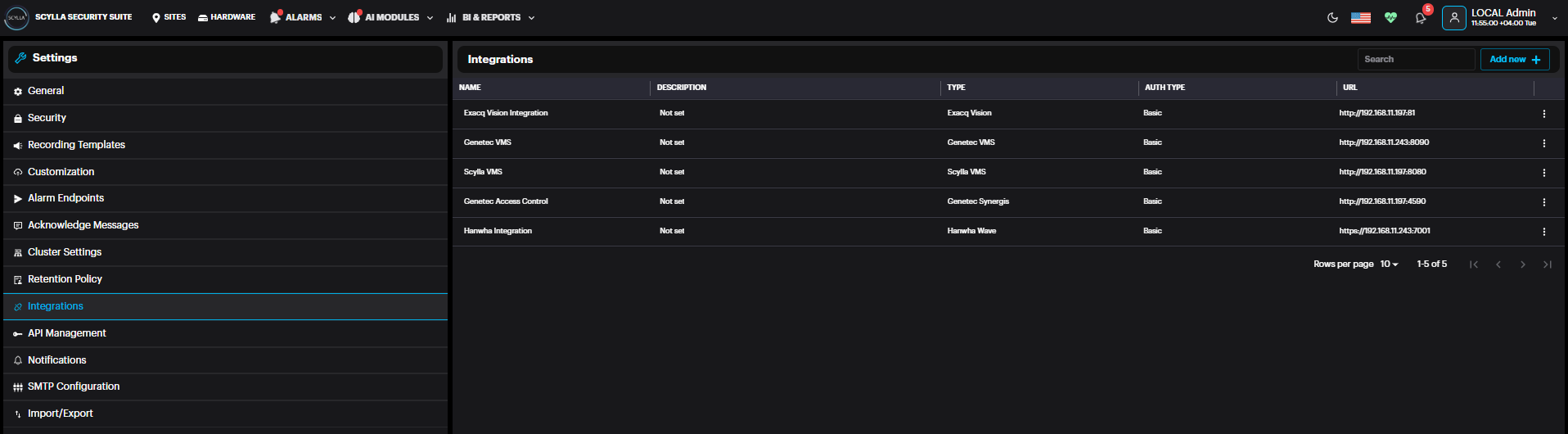Click the Add new integration button
Image resolution: width=1568 pixels, height=434 pixels.
(x=1514, y=59)
